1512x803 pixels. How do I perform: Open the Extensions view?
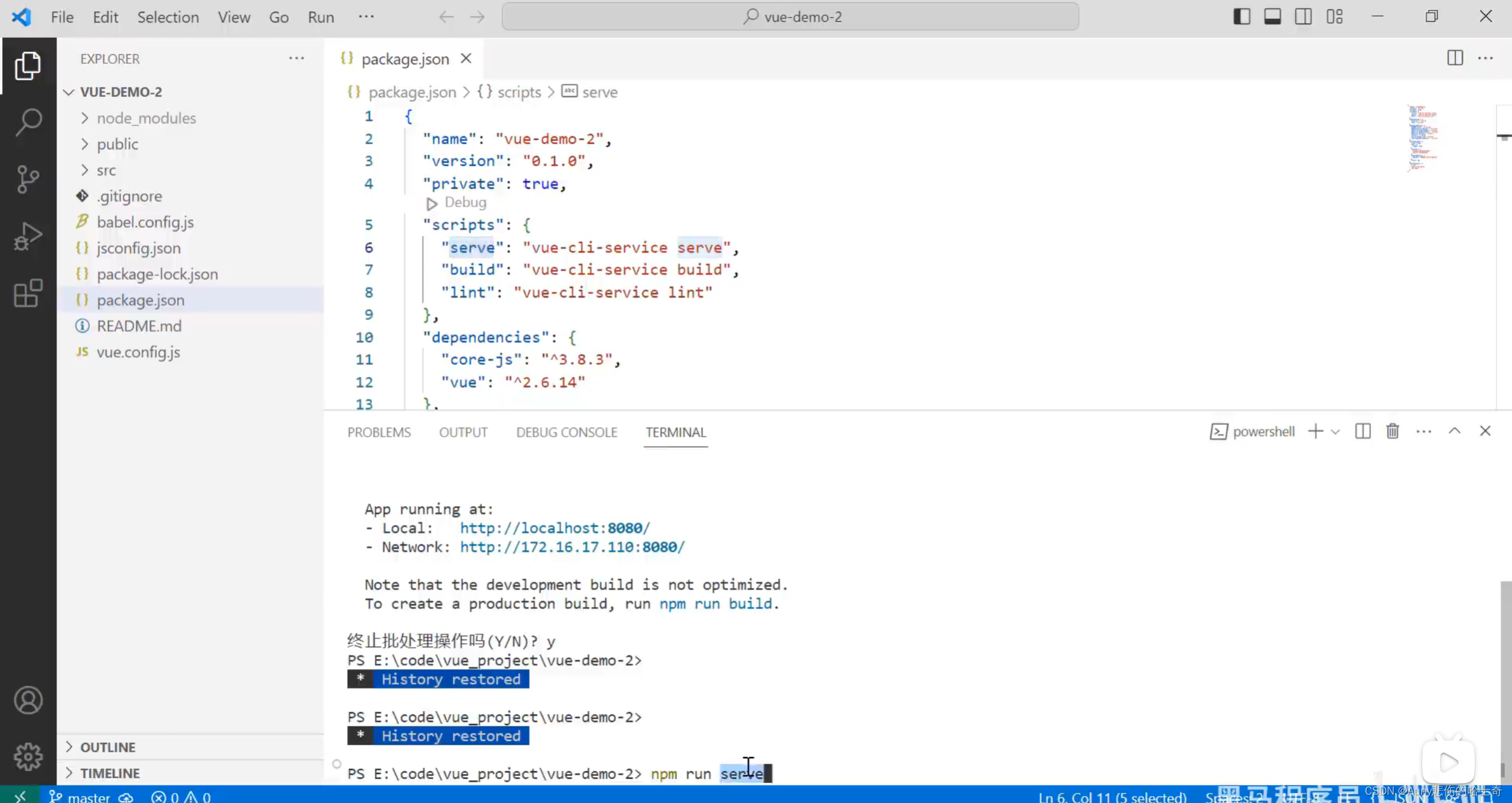click(28, 293)
